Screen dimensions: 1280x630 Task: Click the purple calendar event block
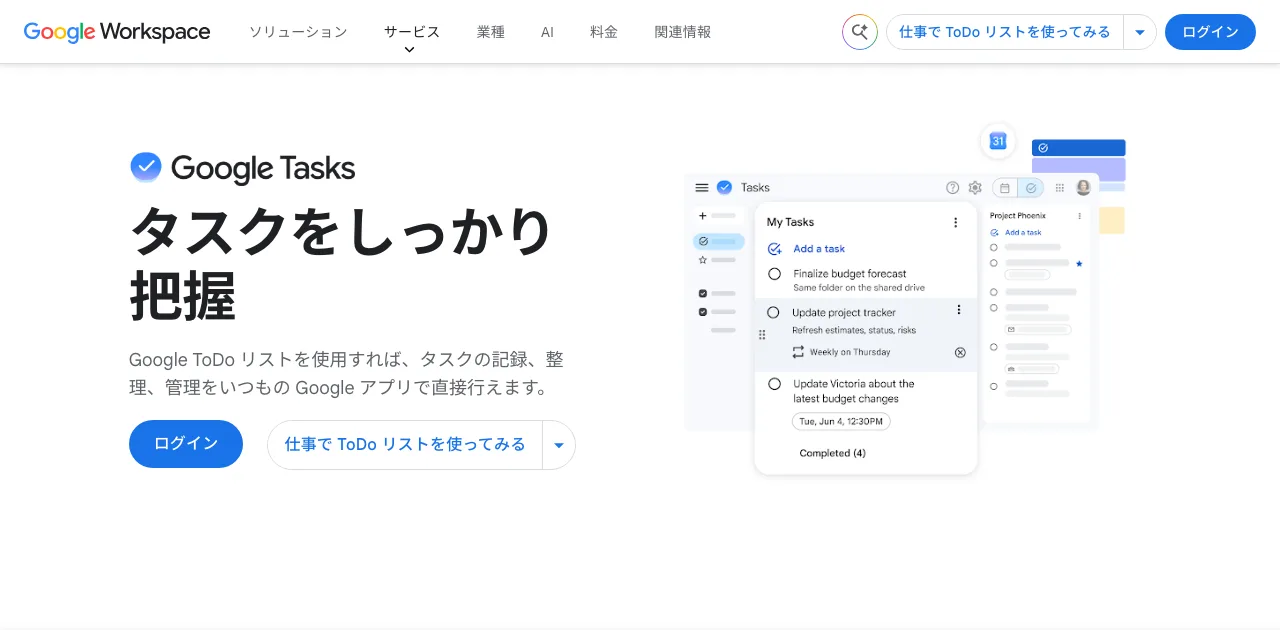pos(1078,170)
